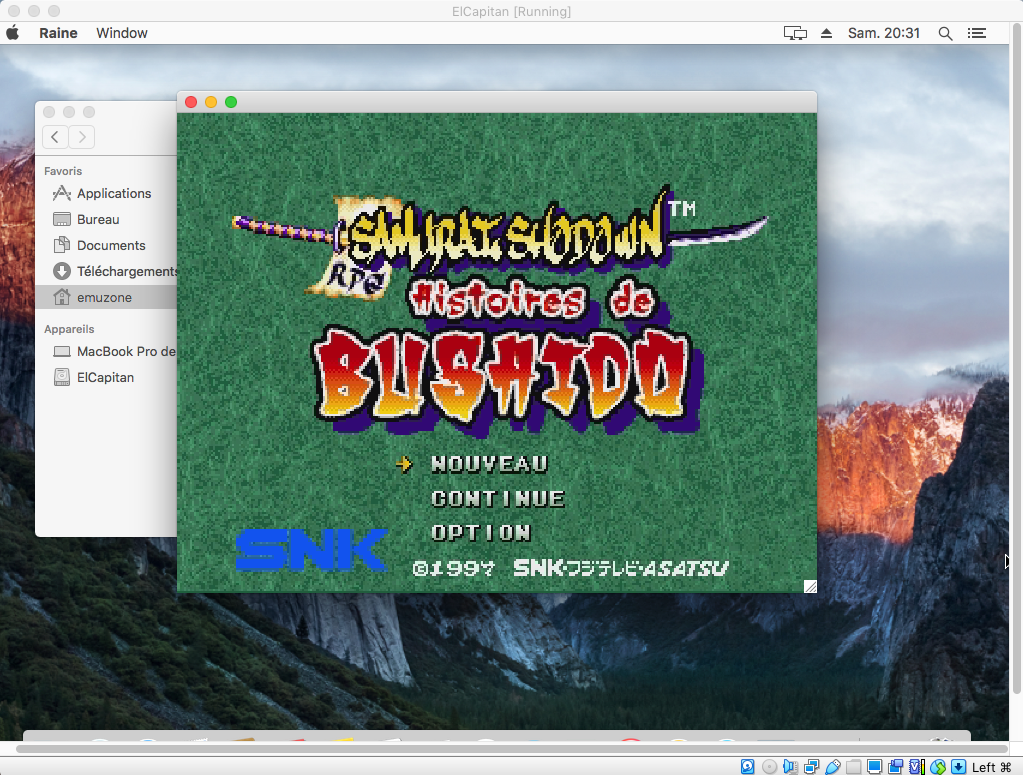Select NOUVEAU in the game menu
1023x775 pixels.
pos(489,464)
